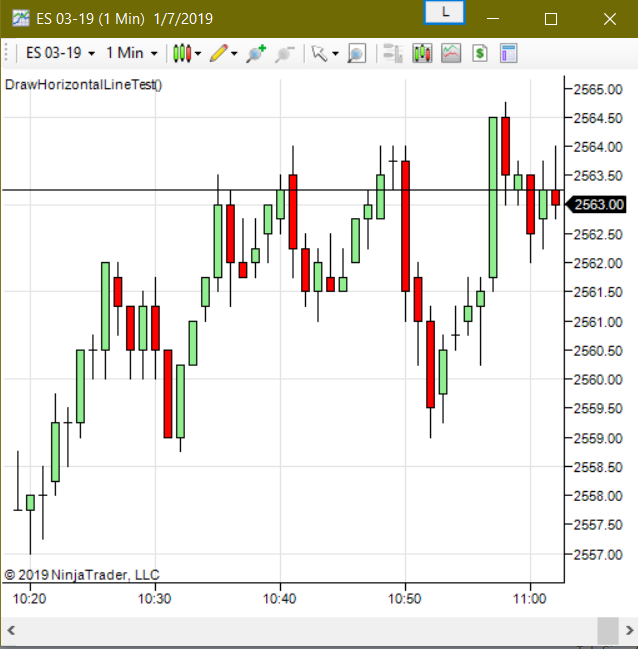The width and height of the screenshot is (638, 649).
Task: Click the Chart Trader toolbar icon
Action: (x=393, y=53)
